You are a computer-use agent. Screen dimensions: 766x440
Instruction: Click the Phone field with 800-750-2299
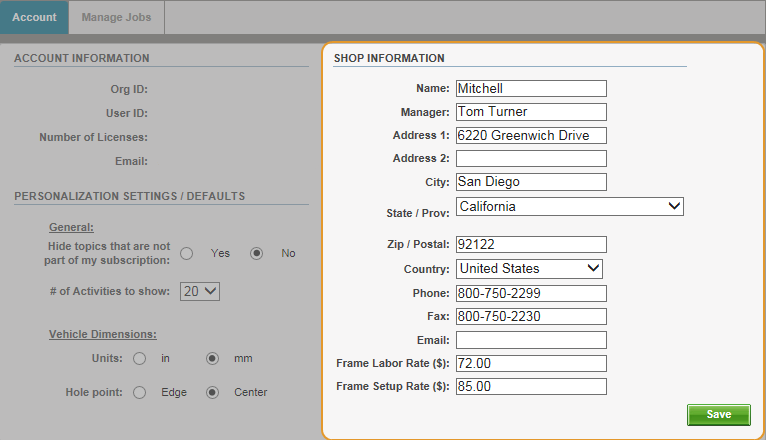tap(532, 293)
